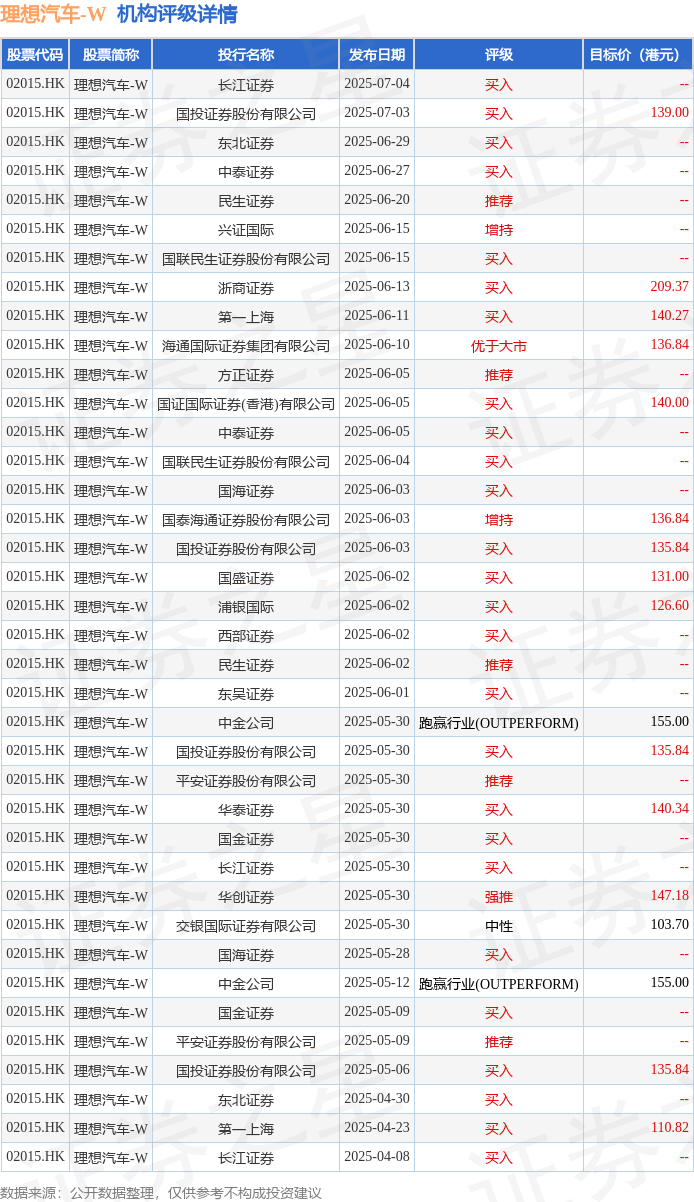Click date cell 2025-06-04

(x=377, y=461)
